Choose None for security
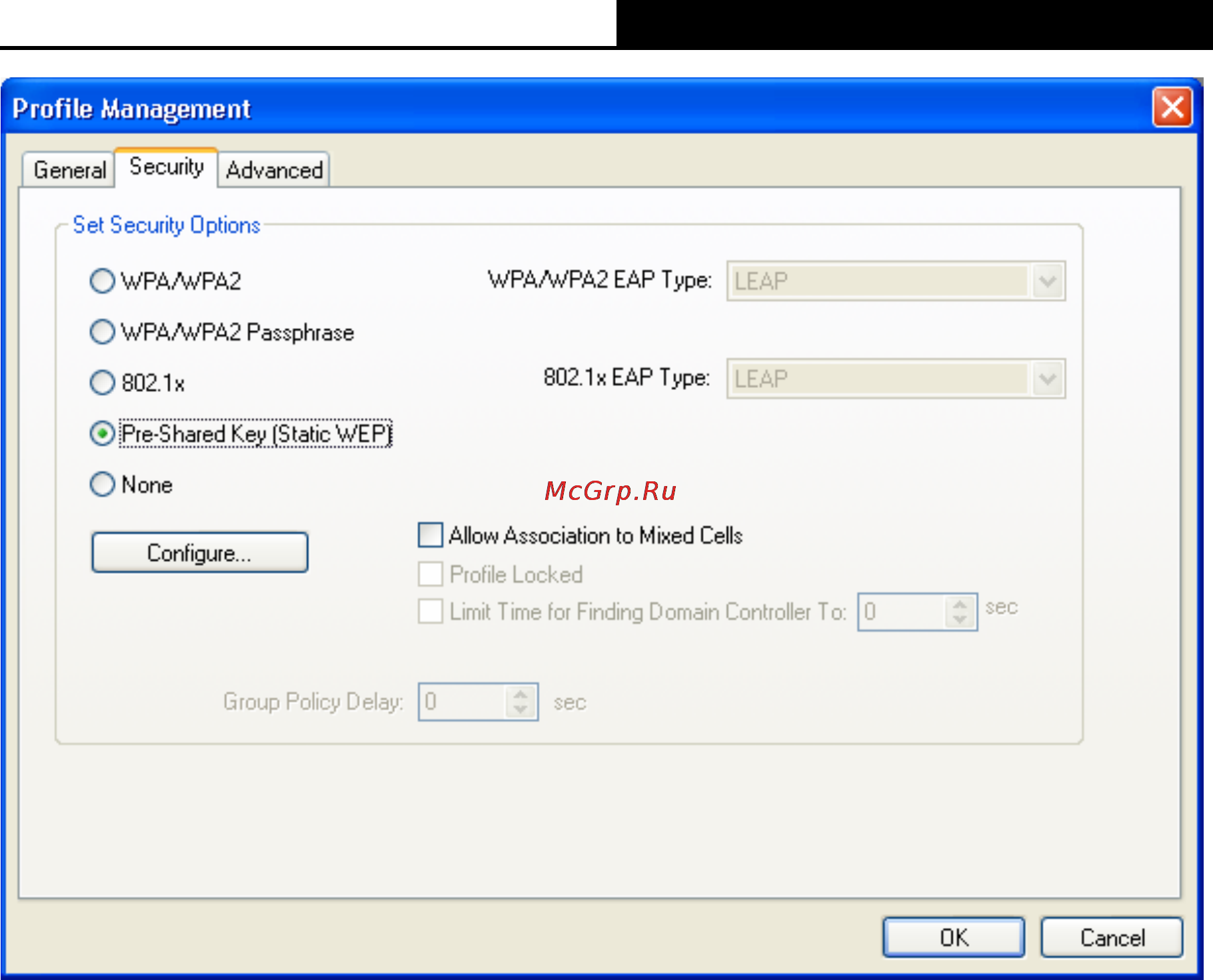The image size is (1213, 980). point(102,485)
